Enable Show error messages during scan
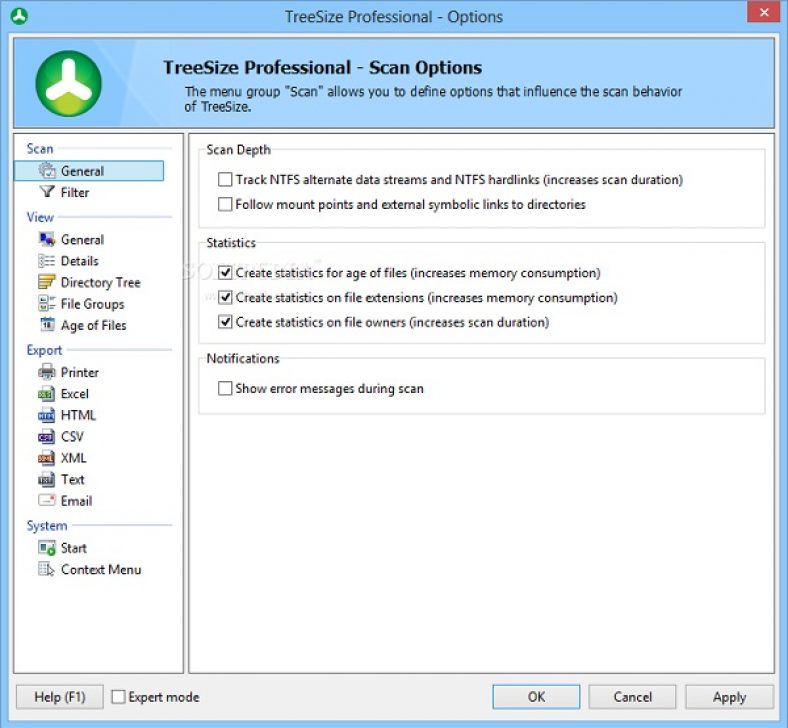 point(225,388)
